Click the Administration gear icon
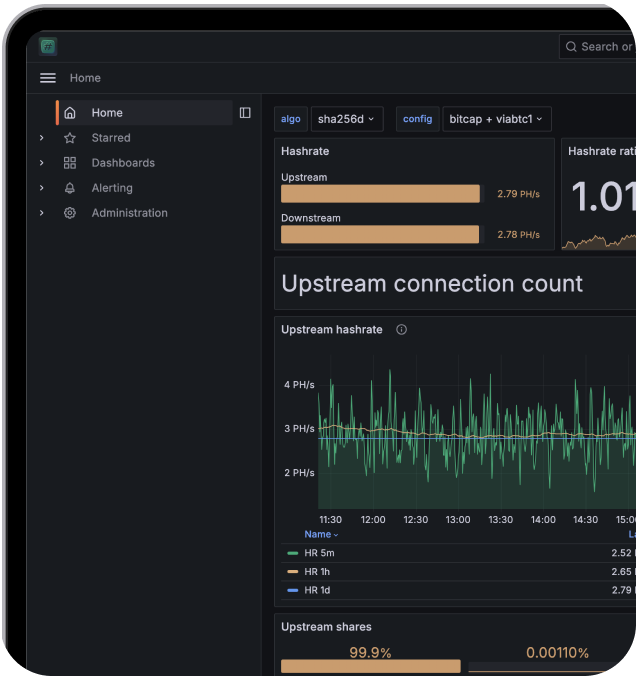The image size is (636, 676). [70, 213]
